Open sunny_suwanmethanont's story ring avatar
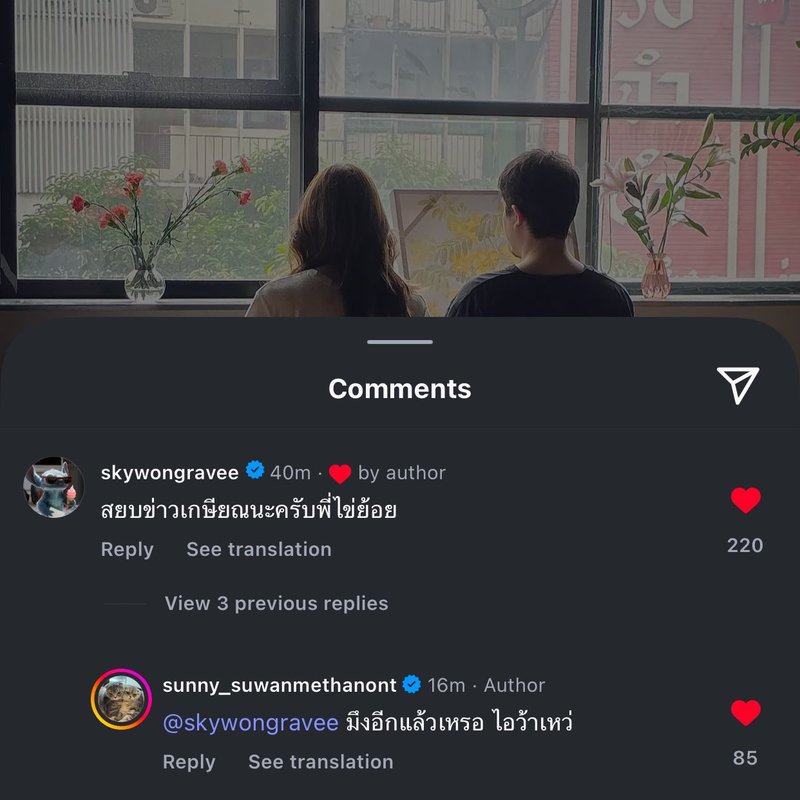 click(x=121, y=699)
